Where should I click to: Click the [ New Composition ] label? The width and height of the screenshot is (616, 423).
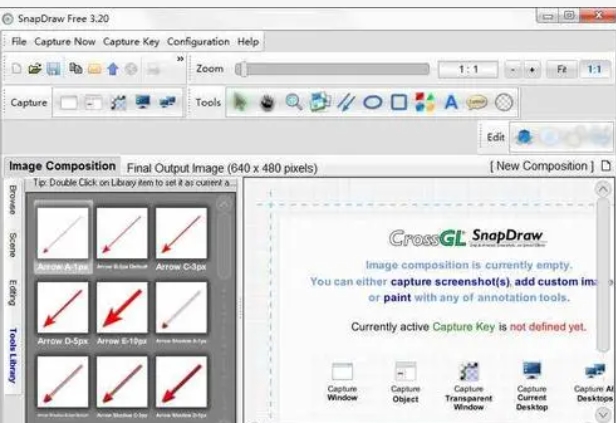click(542, 166)
